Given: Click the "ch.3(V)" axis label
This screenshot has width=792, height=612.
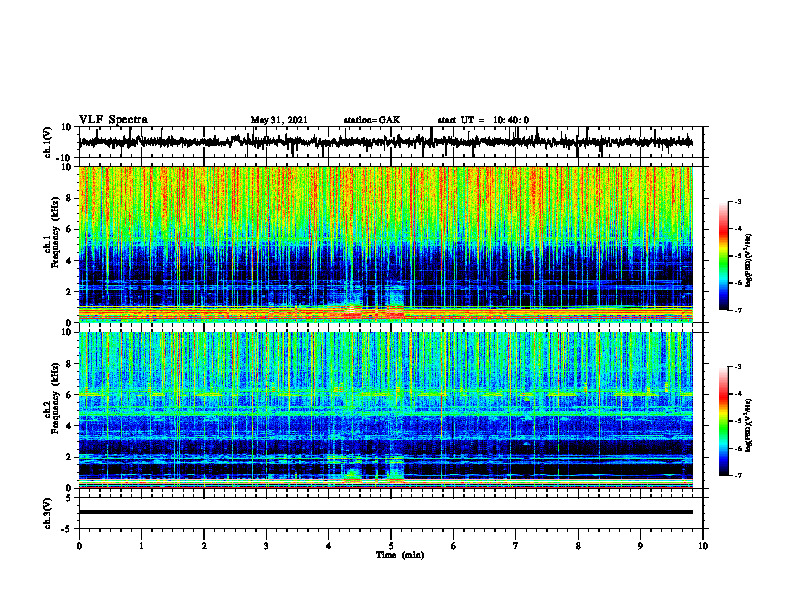Looking at the screenshot, I should pos(47,514).
